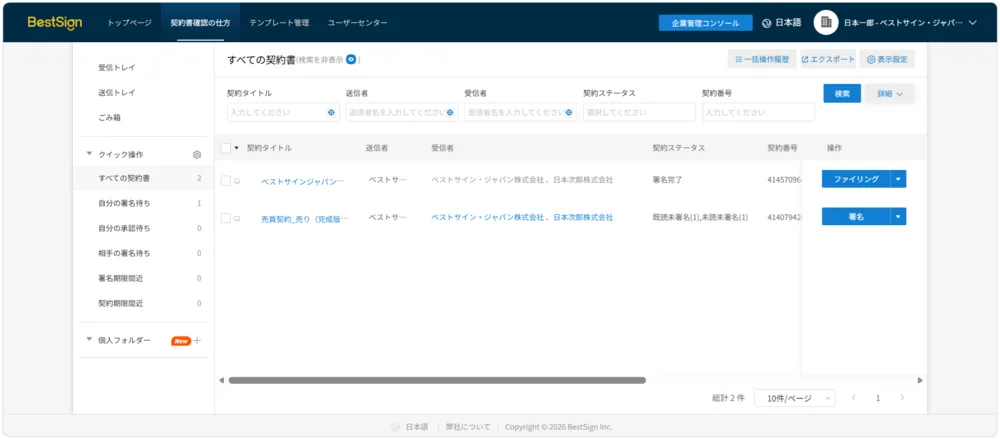
Task: Click the エクスポート export button
Action: pos(827,59)
